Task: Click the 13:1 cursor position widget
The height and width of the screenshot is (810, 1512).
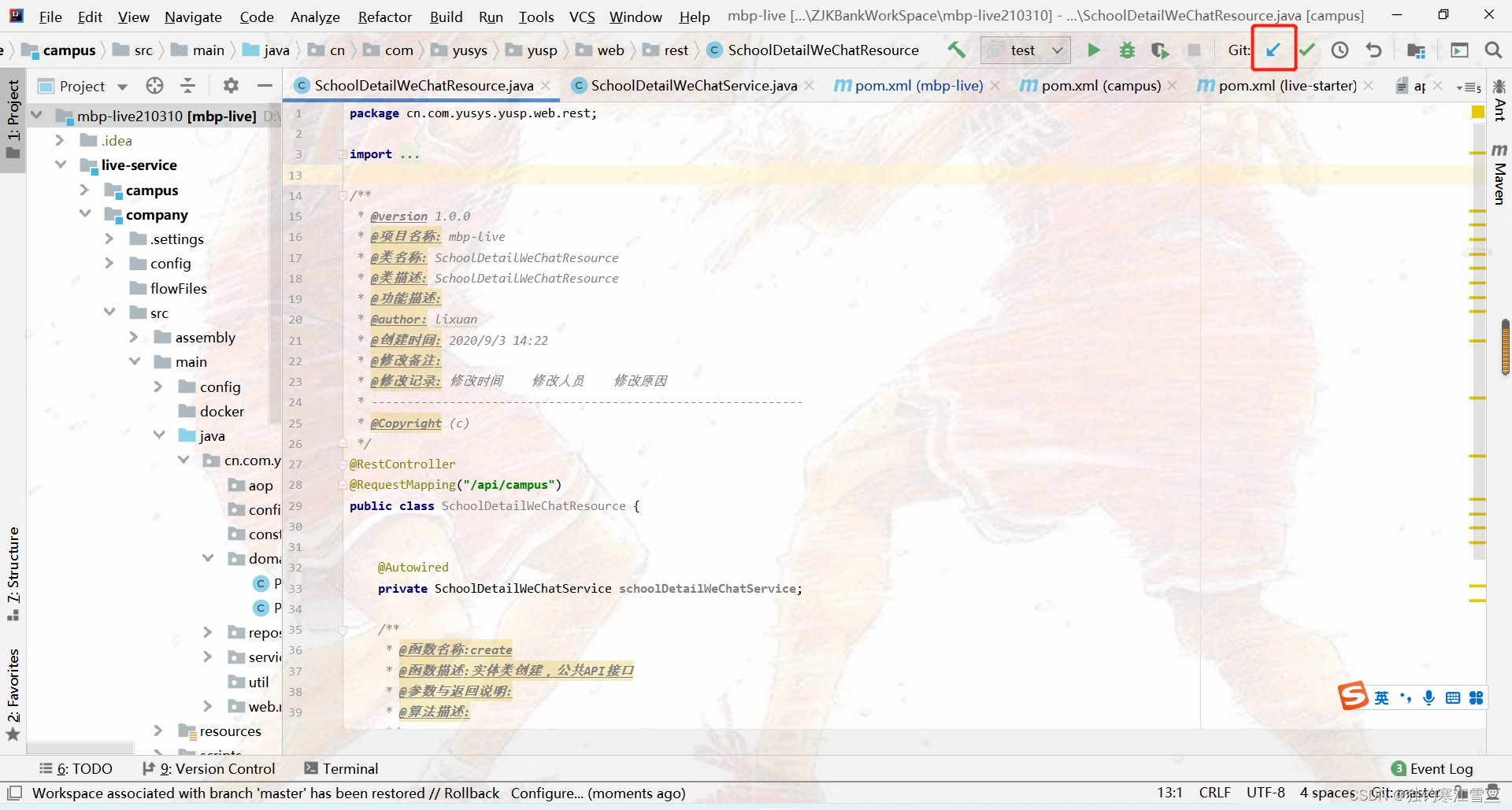Action: [1169, 793]
